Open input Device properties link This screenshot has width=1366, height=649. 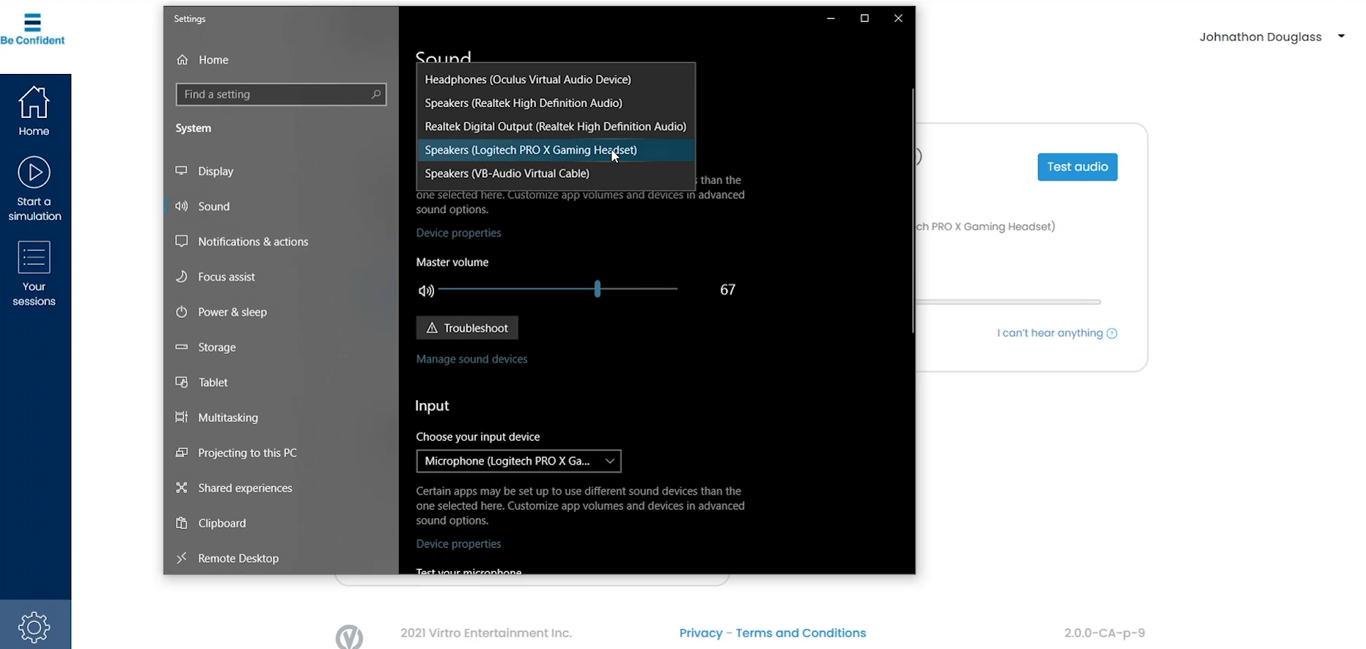(x=458, y=544)
